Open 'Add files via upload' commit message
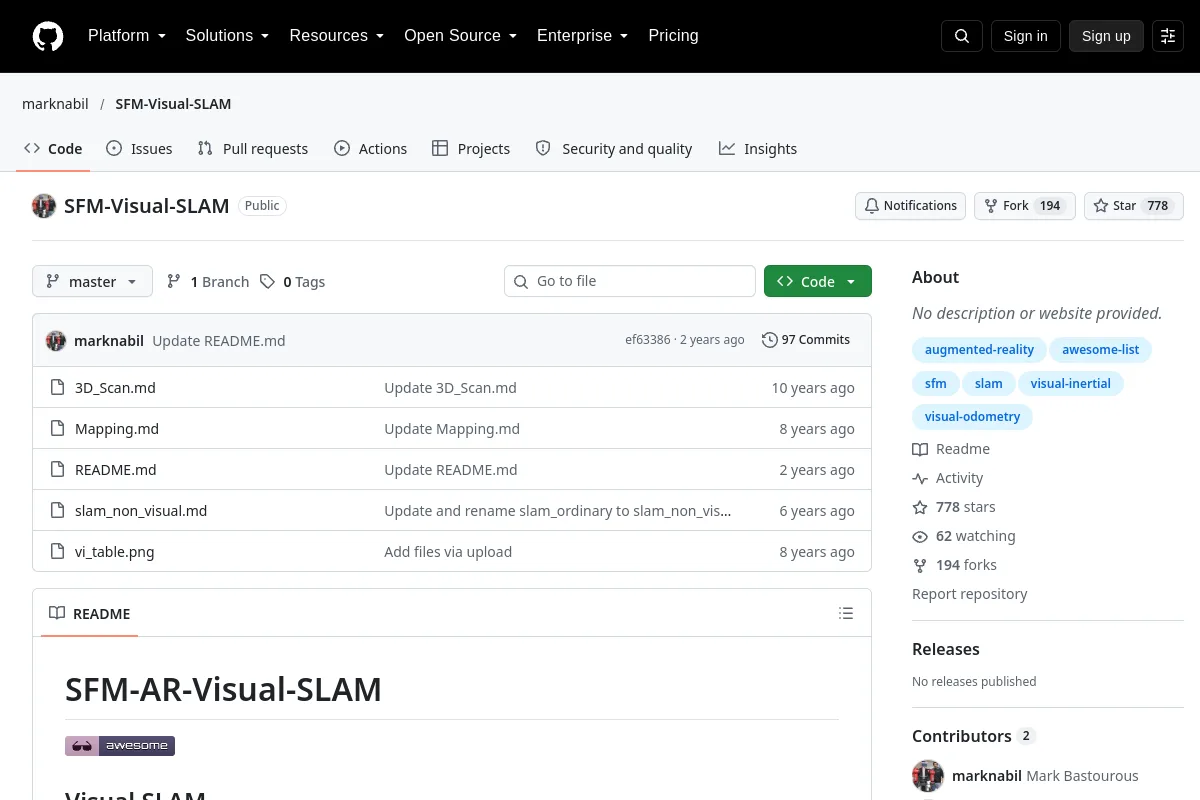The image size is (1200, 800). click(448, 552)
